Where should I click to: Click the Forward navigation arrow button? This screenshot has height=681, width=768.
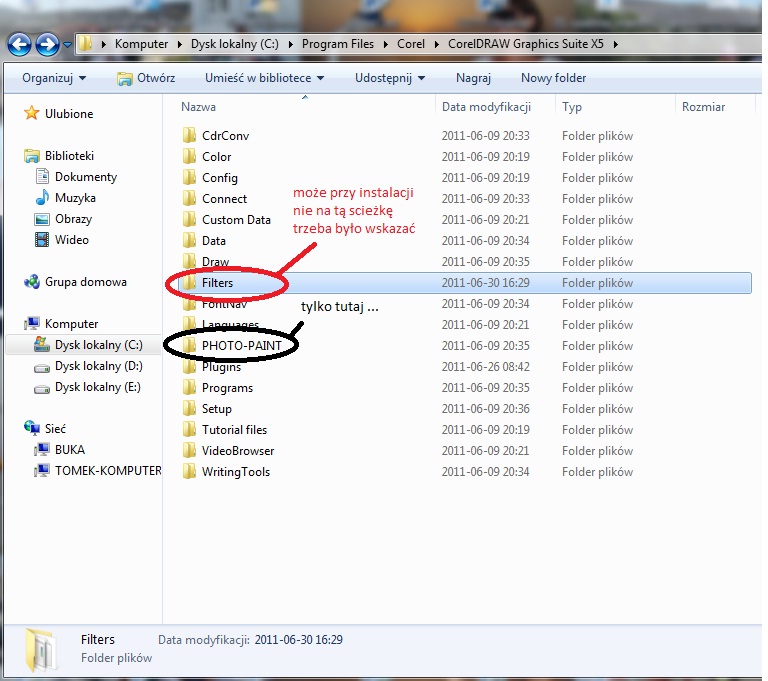click(x=46, y=44)
